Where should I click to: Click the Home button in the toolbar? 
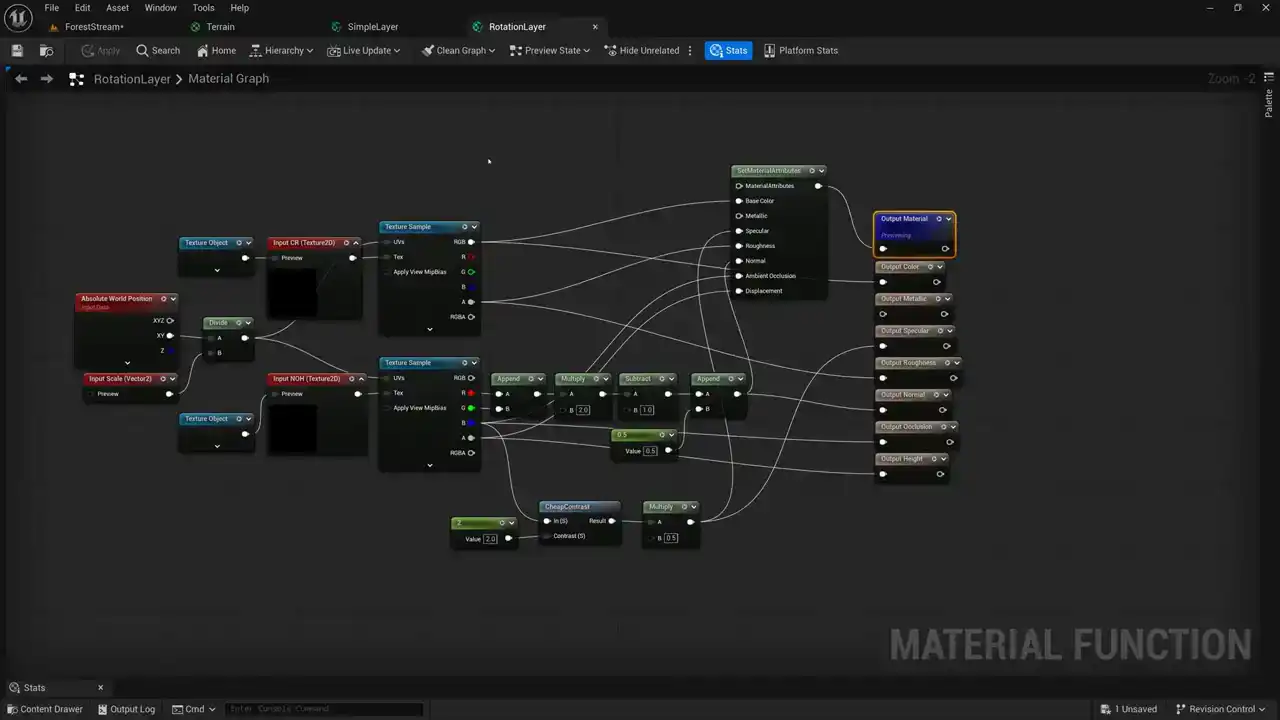pos(216,51)
